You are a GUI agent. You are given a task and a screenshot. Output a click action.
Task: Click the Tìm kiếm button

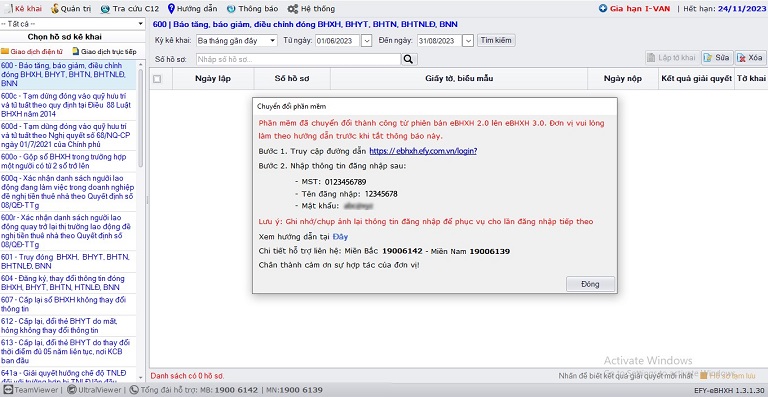click(496, 41)
